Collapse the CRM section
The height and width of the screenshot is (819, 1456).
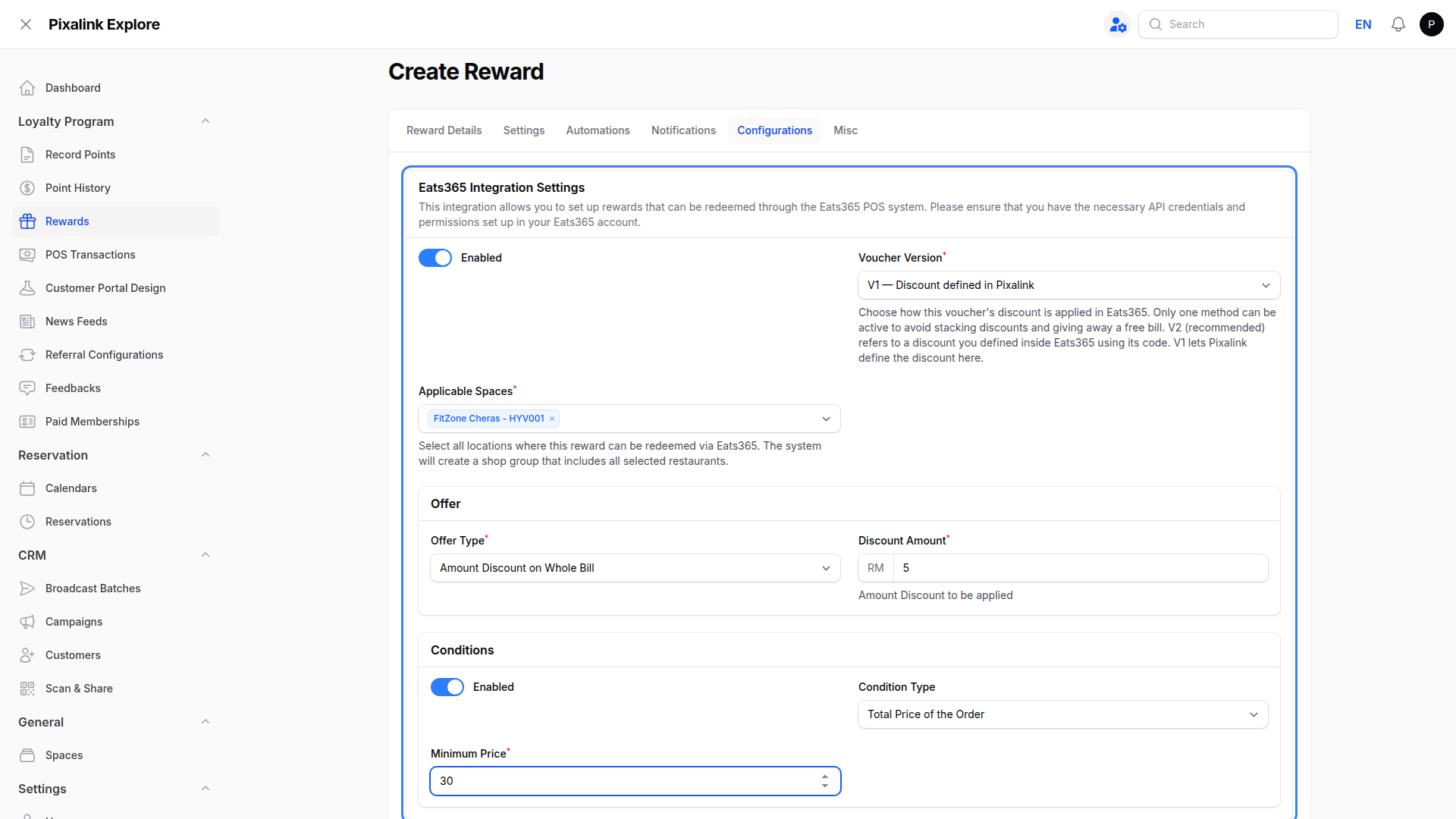(x=206, y=555)
